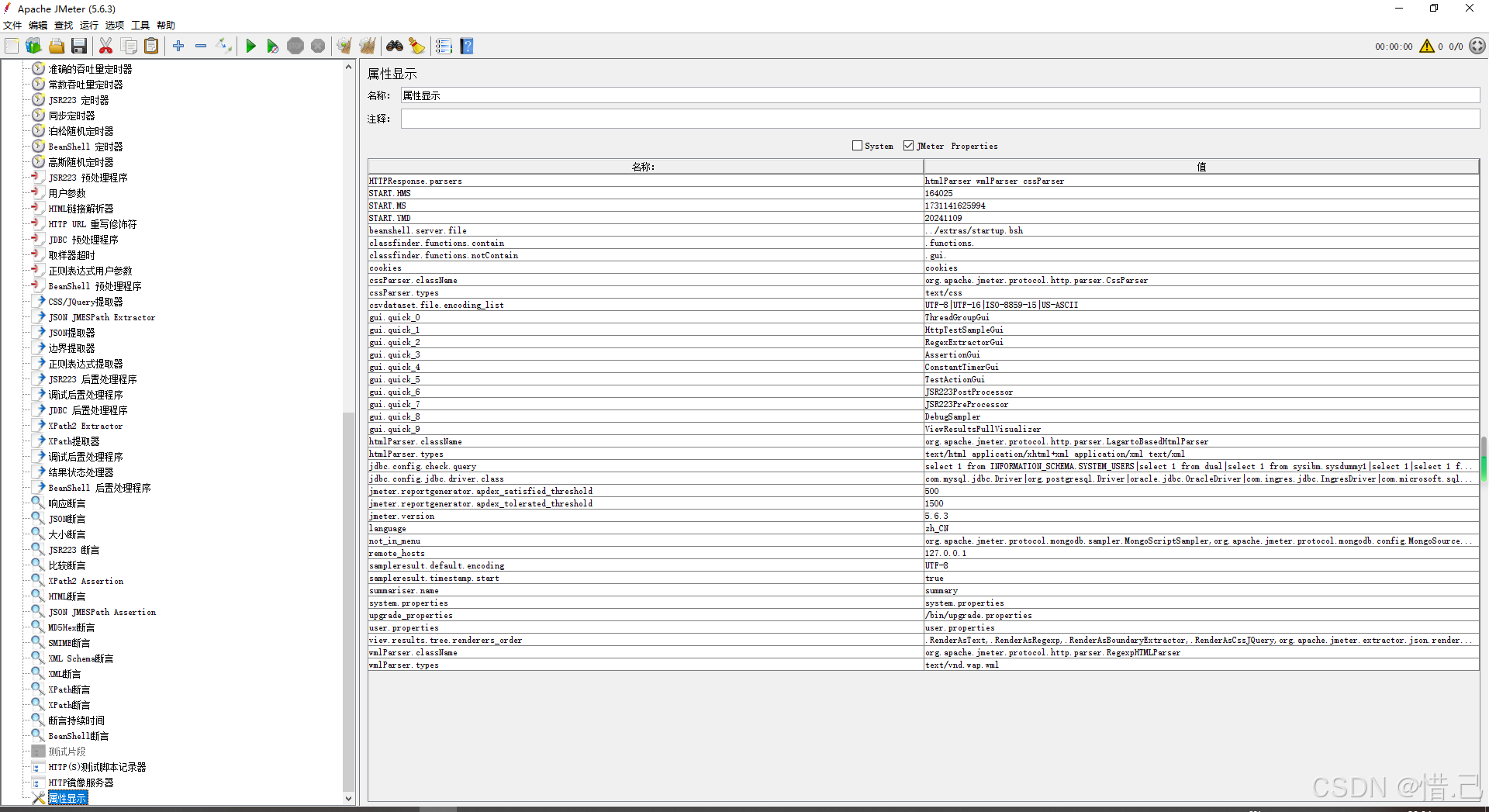Click tree scrollbar up arrow

pyautogui.click(x=348, y=67)
